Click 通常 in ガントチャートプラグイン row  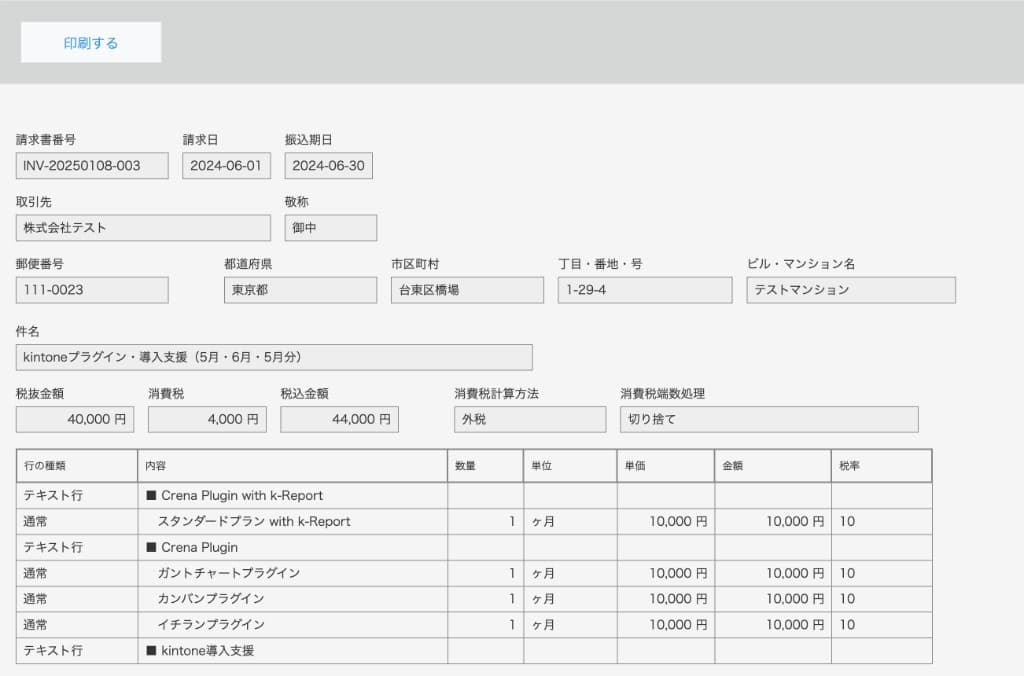[77, 573]
